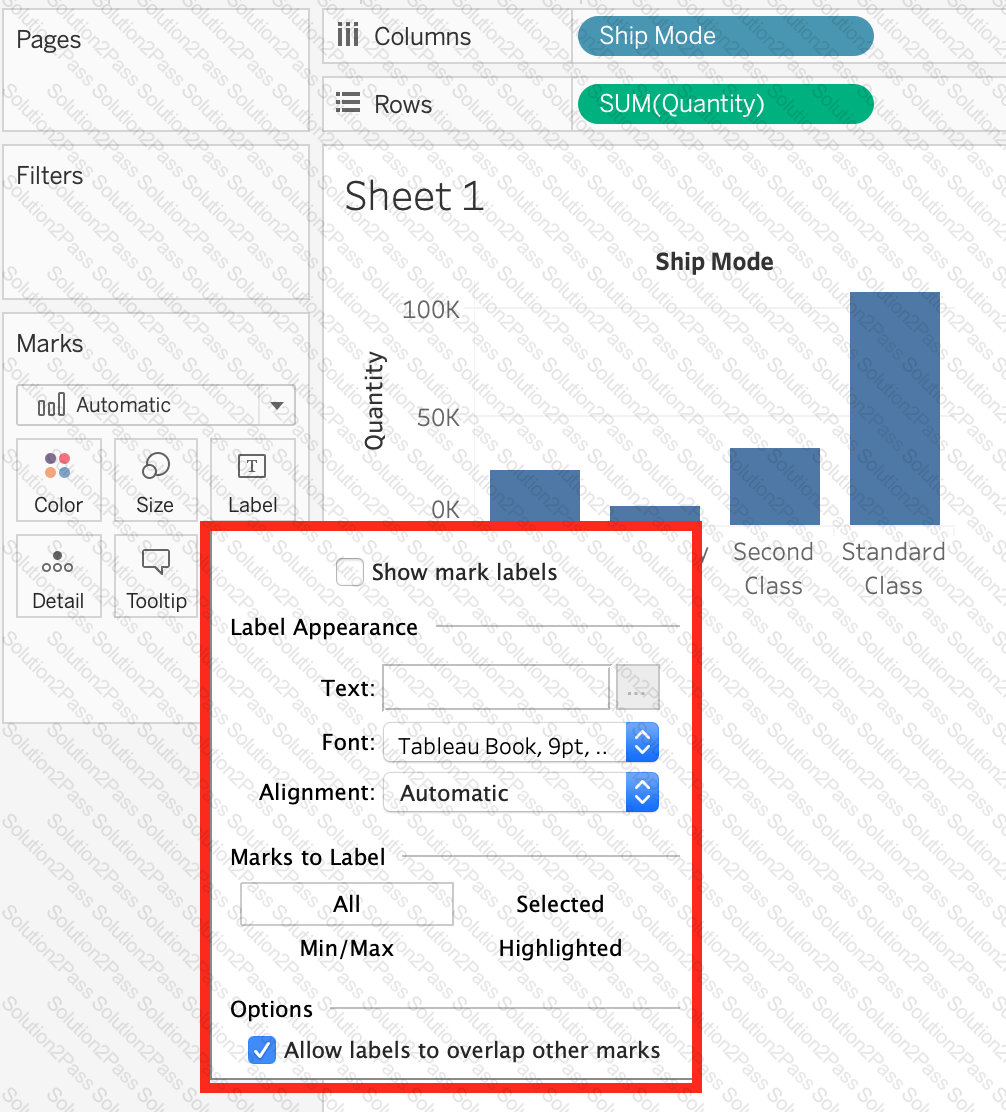Open the Detail marks card
Screen dimensions: 1006x1112
tap(58, 577)
